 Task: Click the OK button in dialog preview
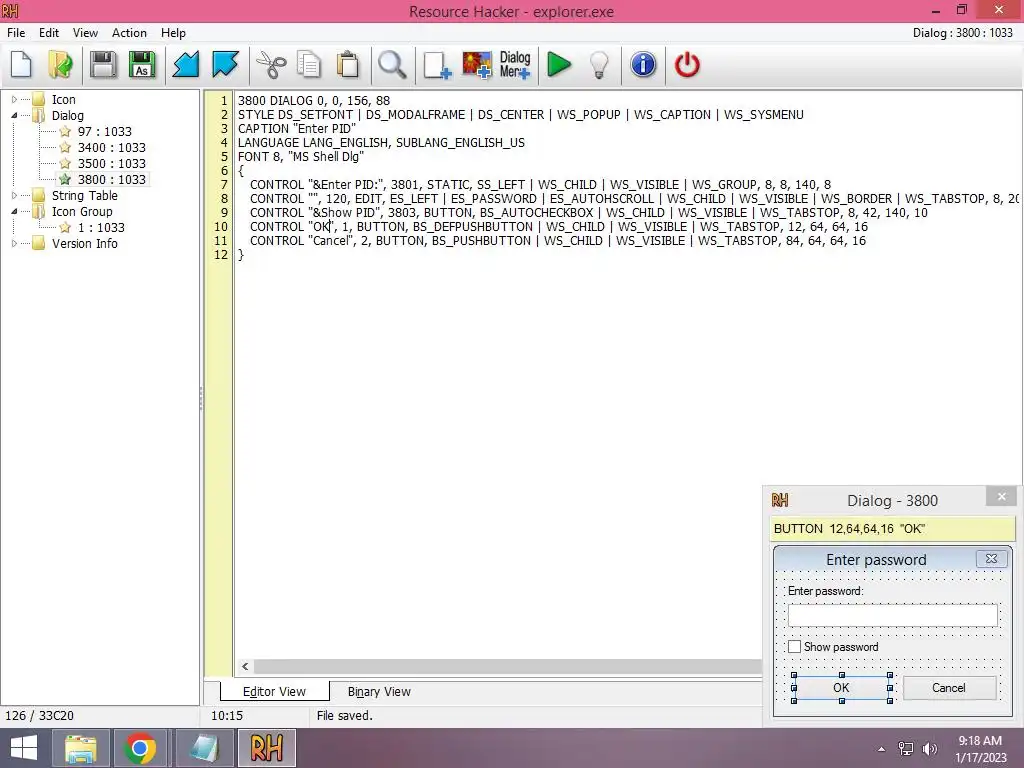click(841, 688)
